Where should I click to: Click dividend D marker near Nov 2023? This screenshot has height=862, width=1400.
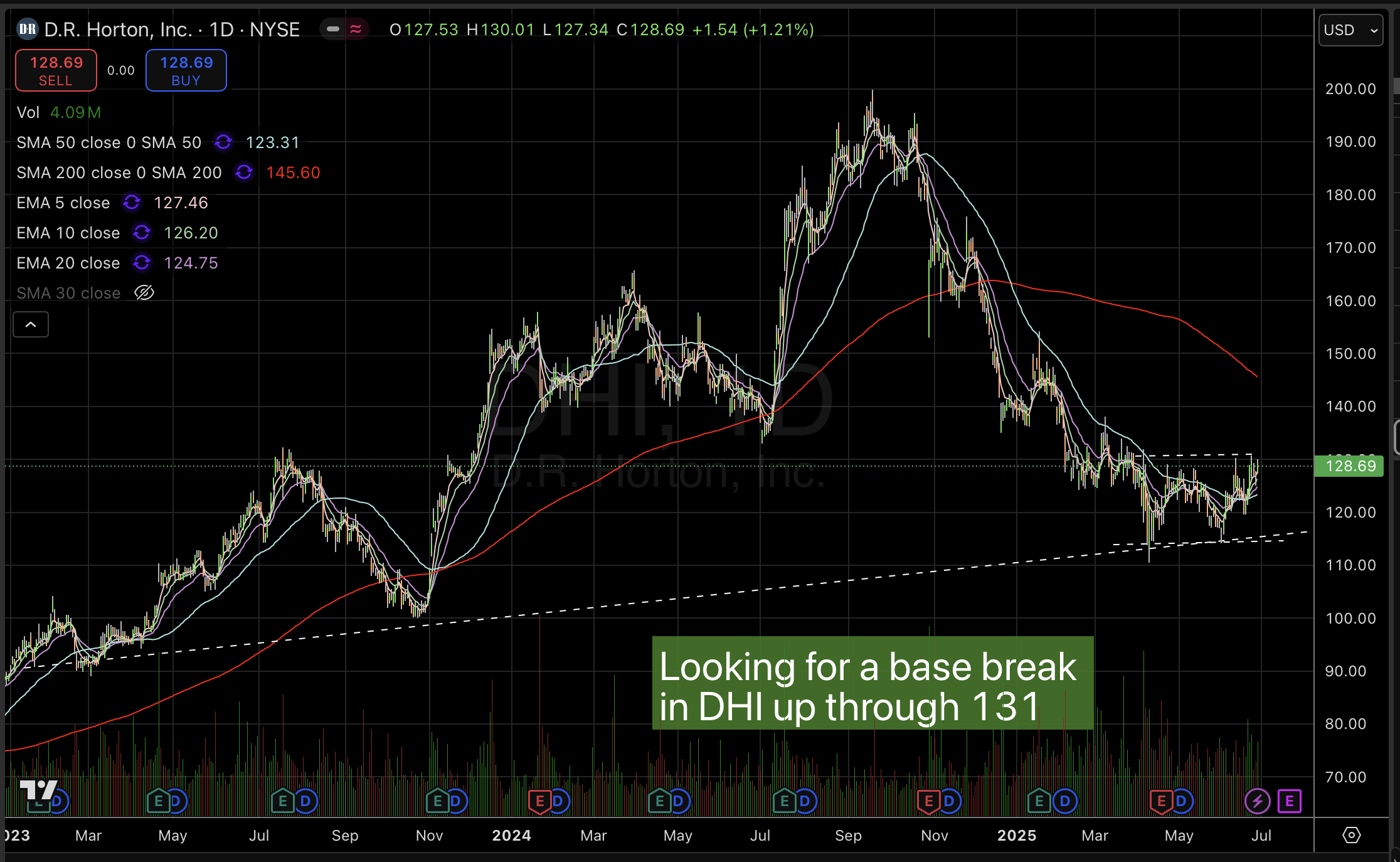456,801
